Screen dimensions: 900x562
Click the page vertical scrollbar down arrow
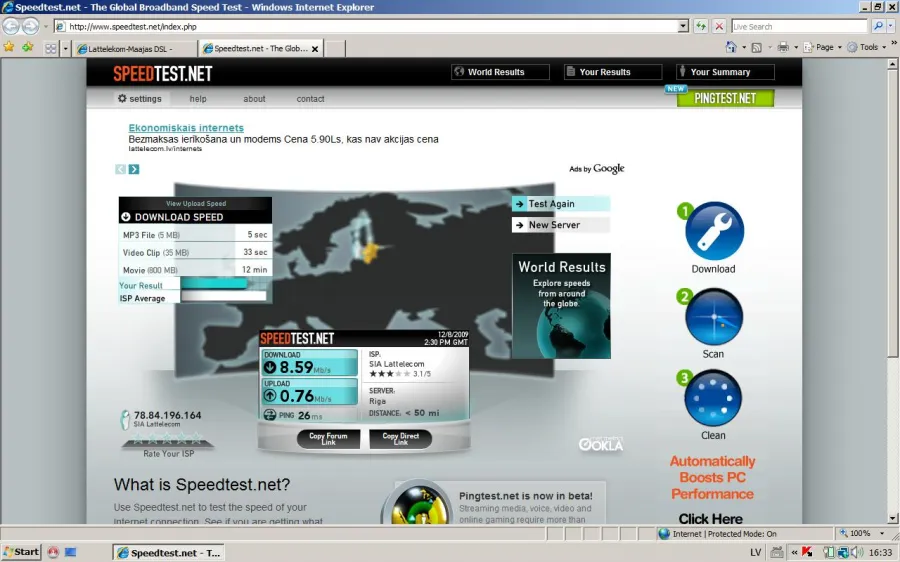point(893,518)
